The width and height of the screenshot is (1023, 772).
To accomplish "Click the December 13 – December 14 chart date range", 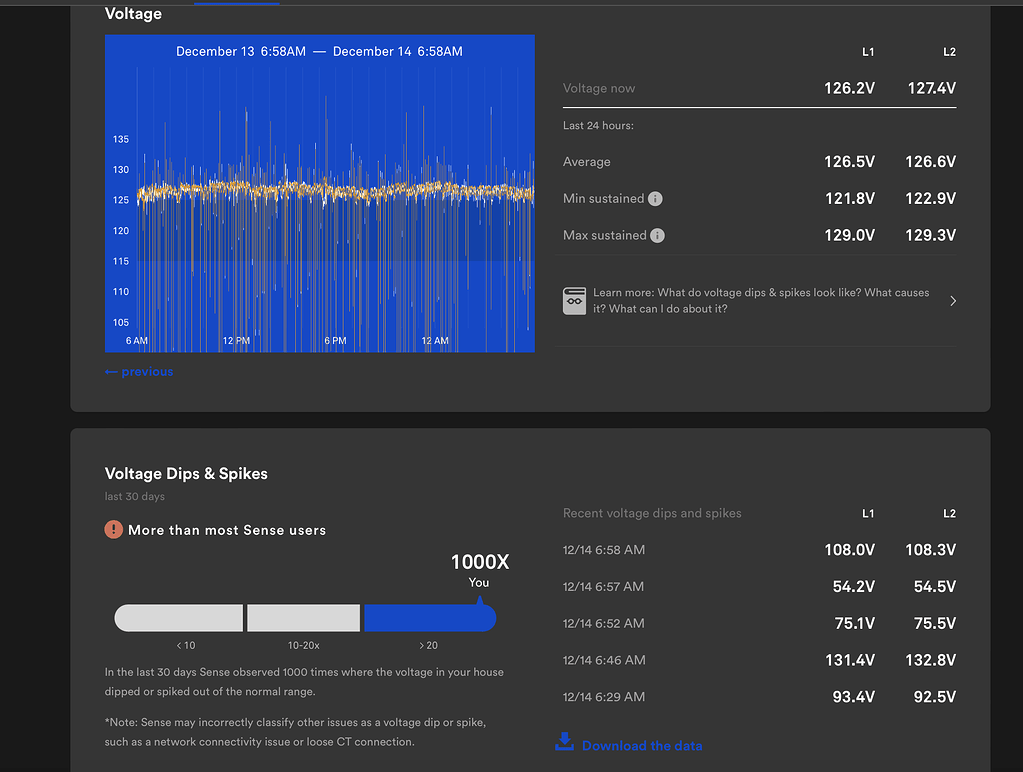I will pyautogui.click(x=319, y=51).
